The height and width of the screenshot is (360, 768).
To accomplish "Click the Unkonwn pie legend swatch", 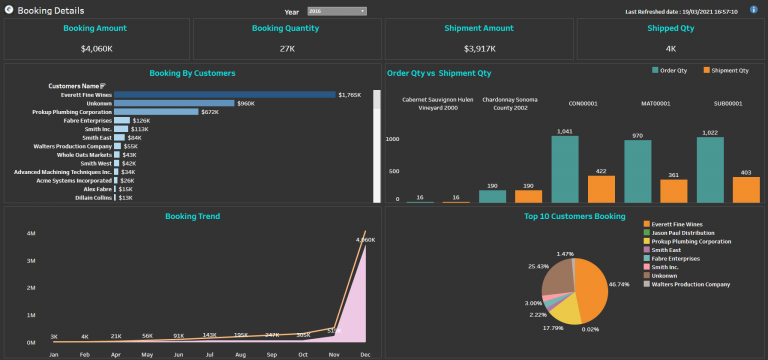I will [647, 276].
